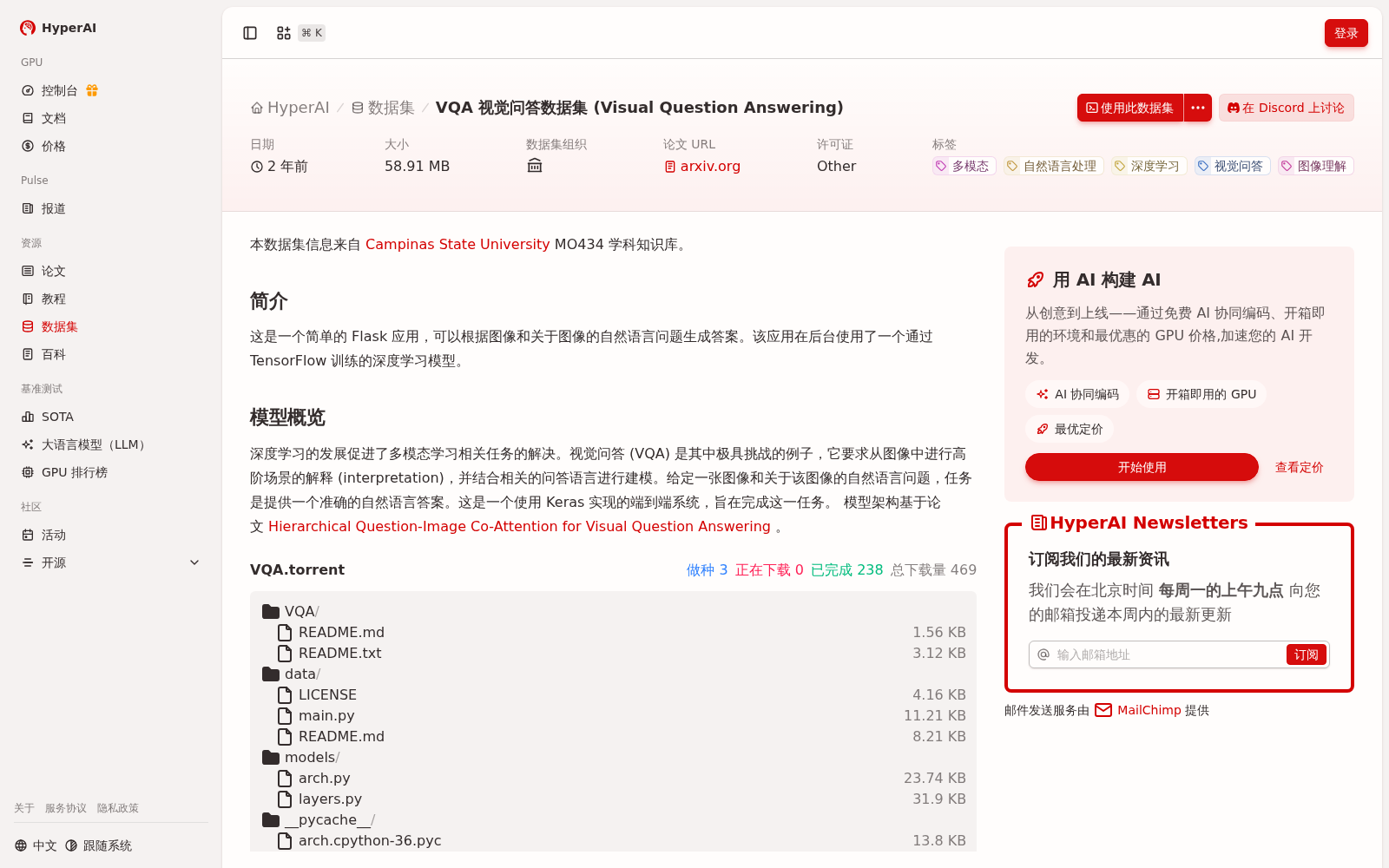1389x868 pixels.
Task: Click the models/ folder icon
Action: click(x=271, y=757)
